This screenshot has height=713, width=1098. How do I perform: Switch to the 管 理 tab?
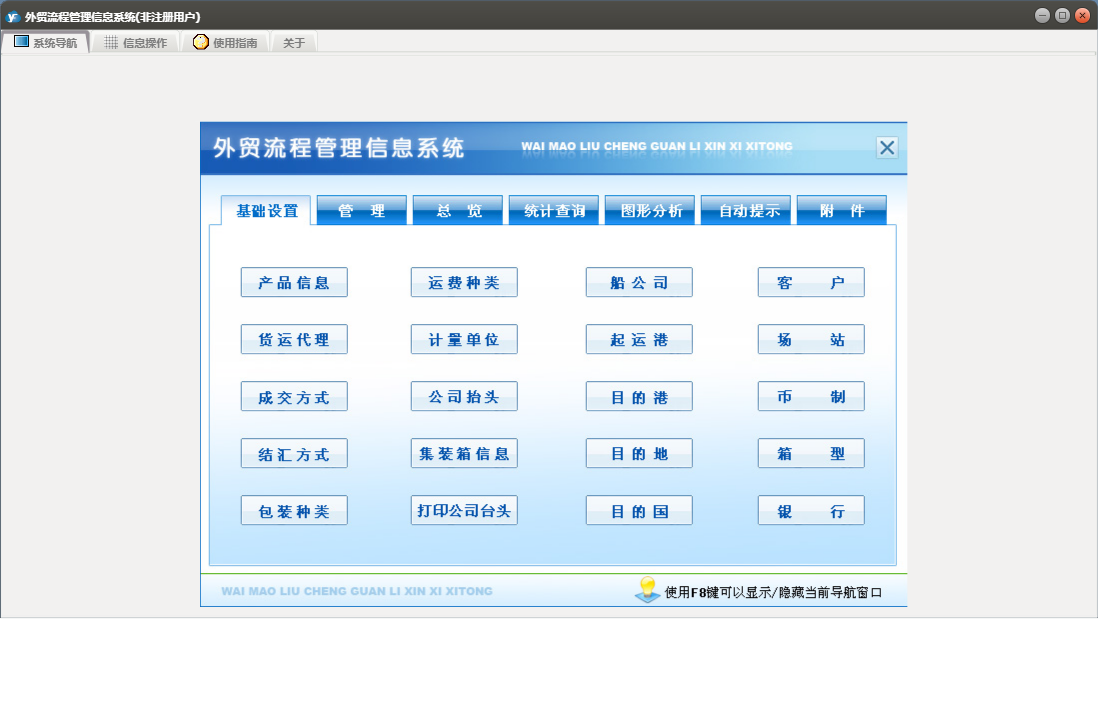[x=361, y=210]
